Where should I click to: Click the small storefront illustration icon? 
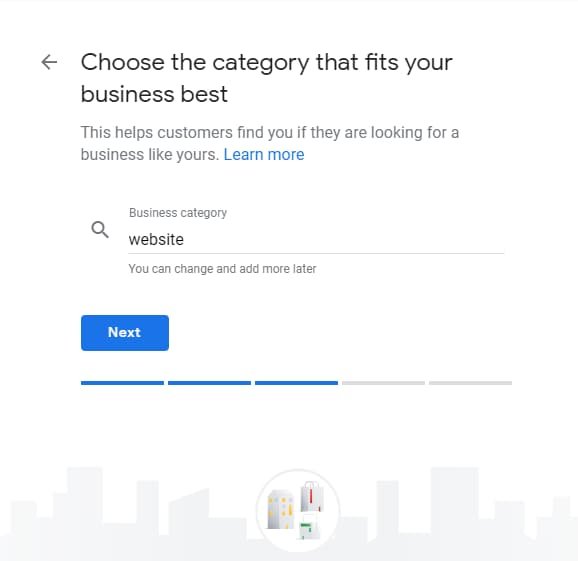click(x=309, y=527)
